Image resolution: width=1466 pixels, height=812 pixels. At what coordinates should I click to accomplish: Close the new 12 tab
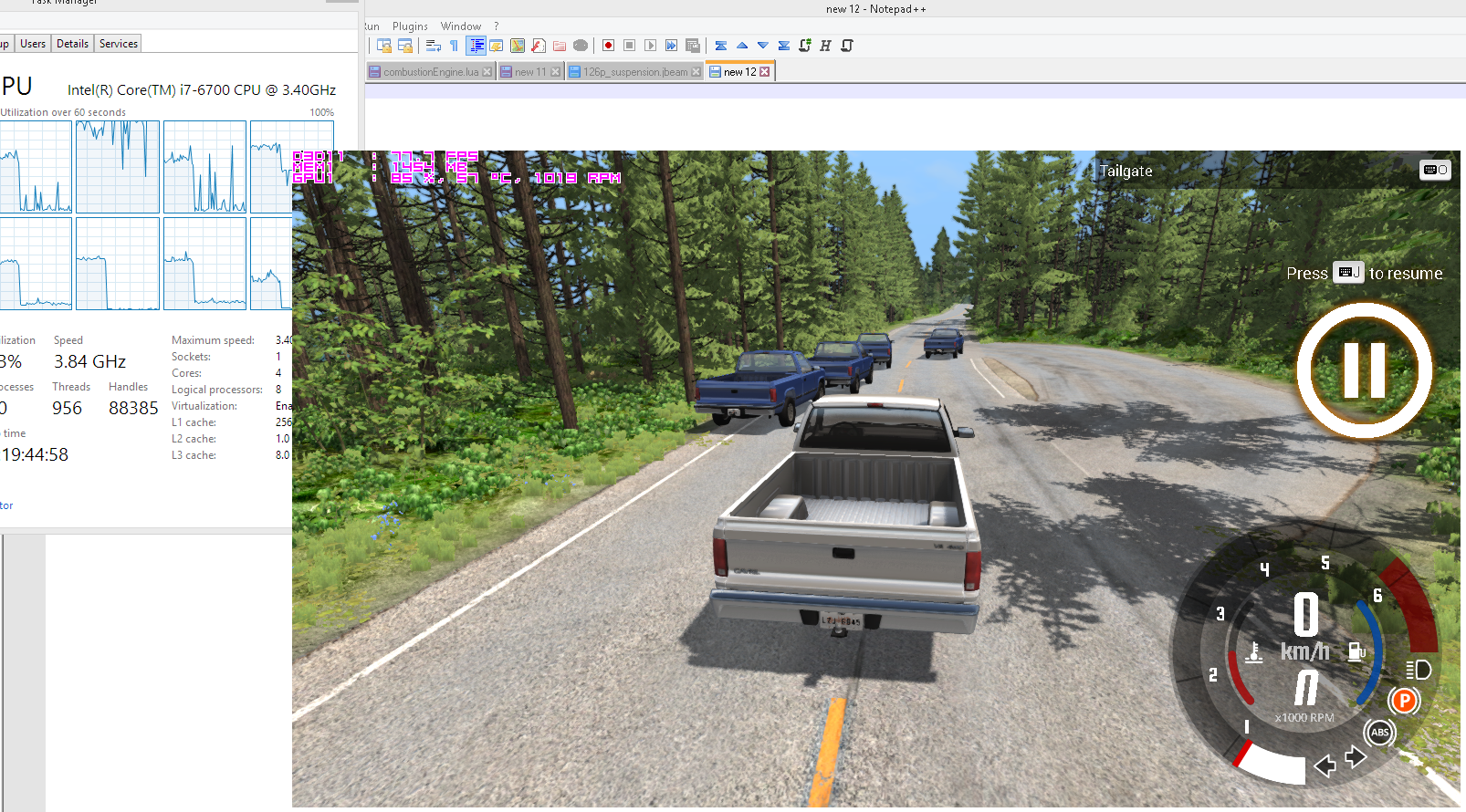pyautogui.click(x=765, y=72)
